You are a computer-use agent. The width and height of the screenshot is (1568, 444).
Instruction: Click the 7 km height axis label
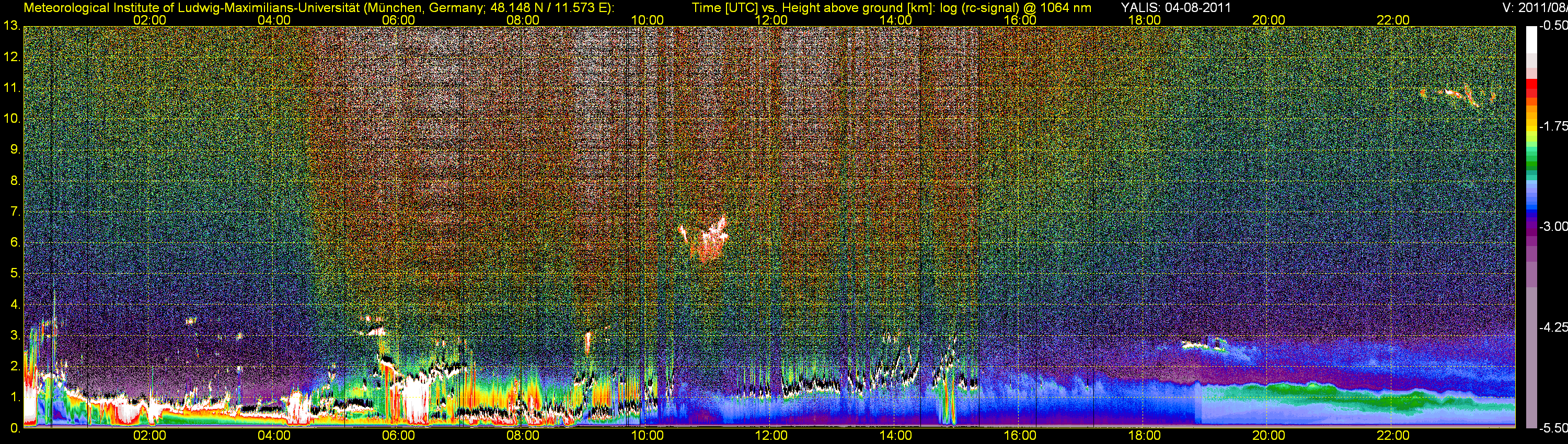coord(15,212)
